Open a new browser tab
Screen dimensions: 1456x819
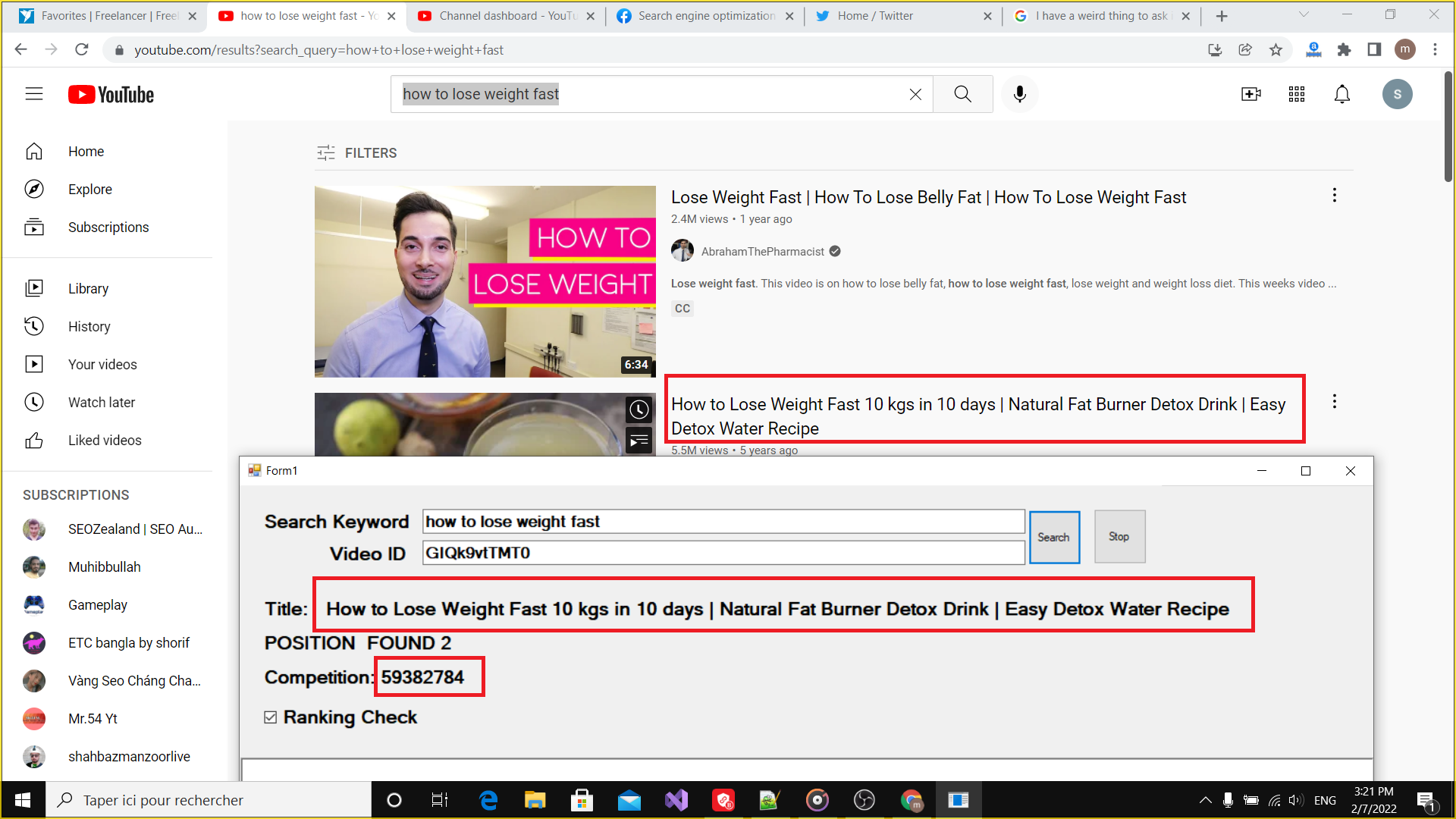[x=1222, y=16]
